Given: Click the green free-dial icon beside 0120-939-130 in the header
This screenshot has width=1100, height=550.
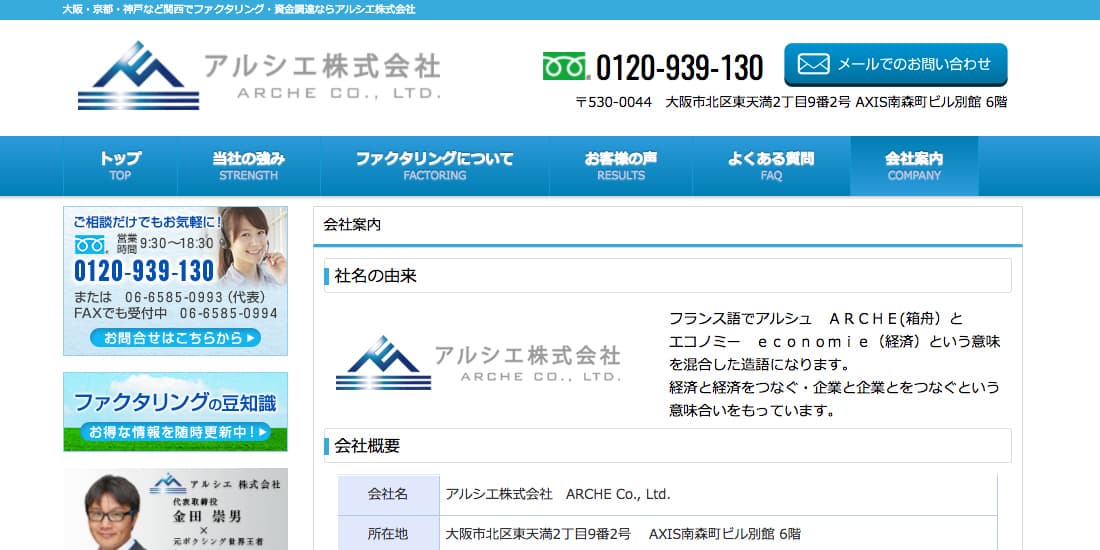Looking at the screenshot, I should (565, 66).
